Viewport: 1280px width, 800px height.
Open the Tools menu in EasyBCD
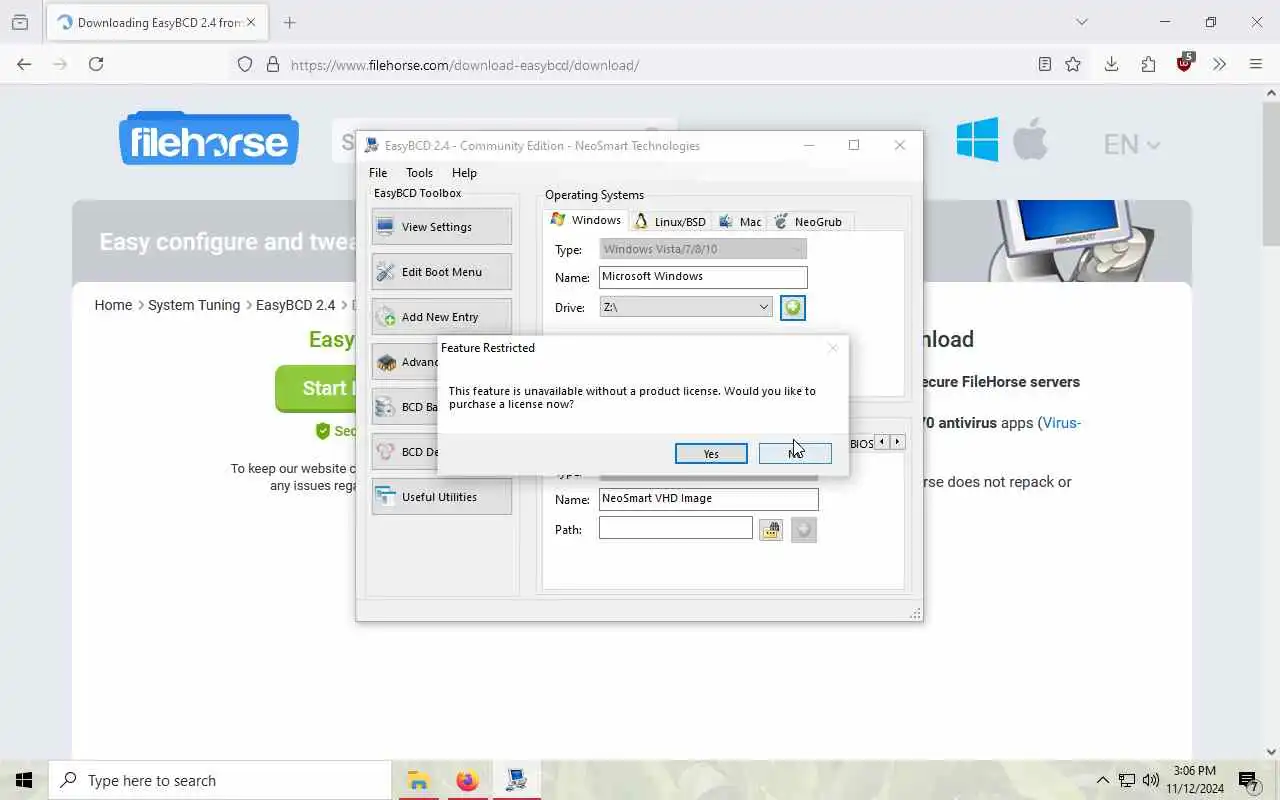click(x=419, y=173)
